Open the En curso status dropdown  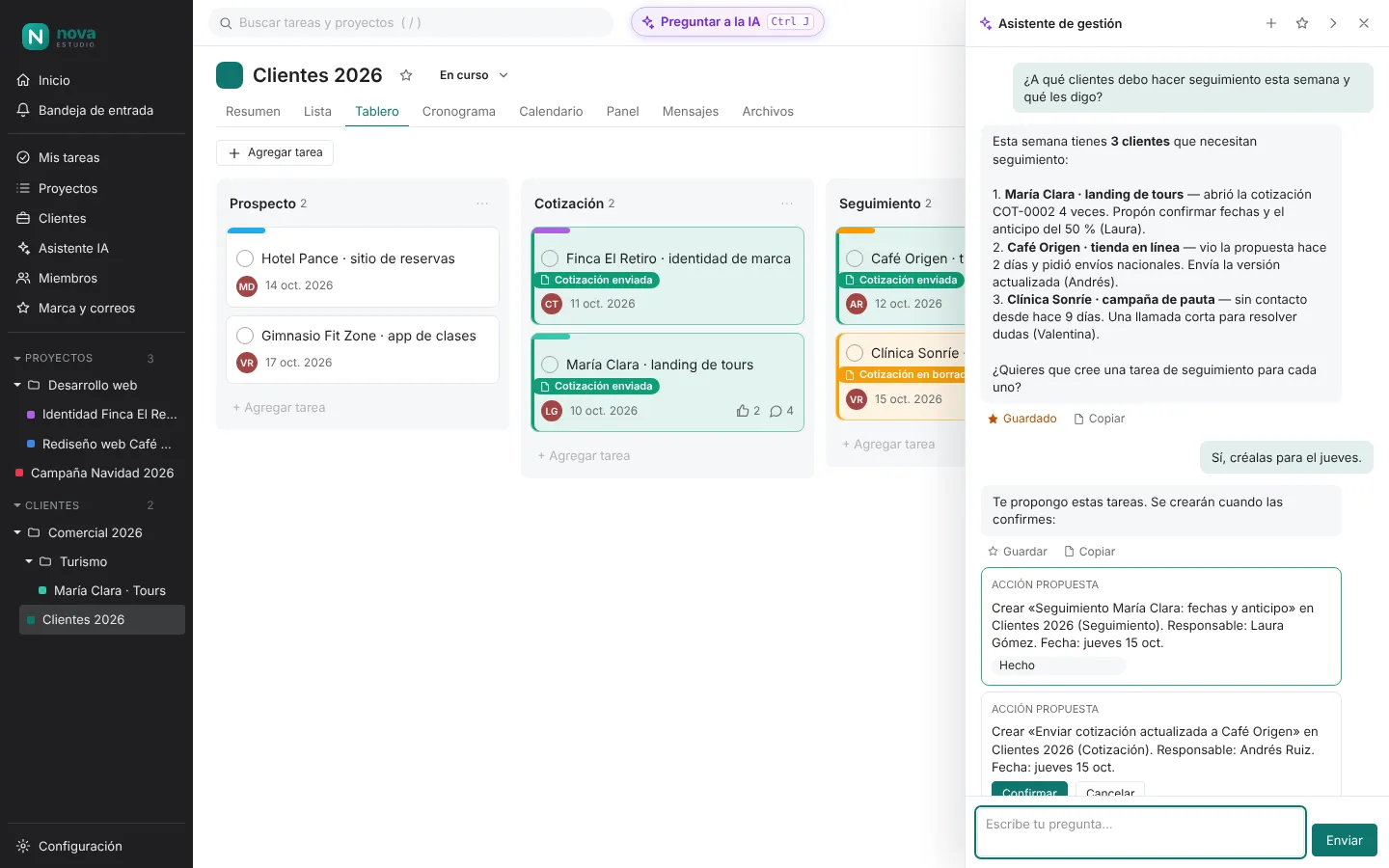(473, 75)
